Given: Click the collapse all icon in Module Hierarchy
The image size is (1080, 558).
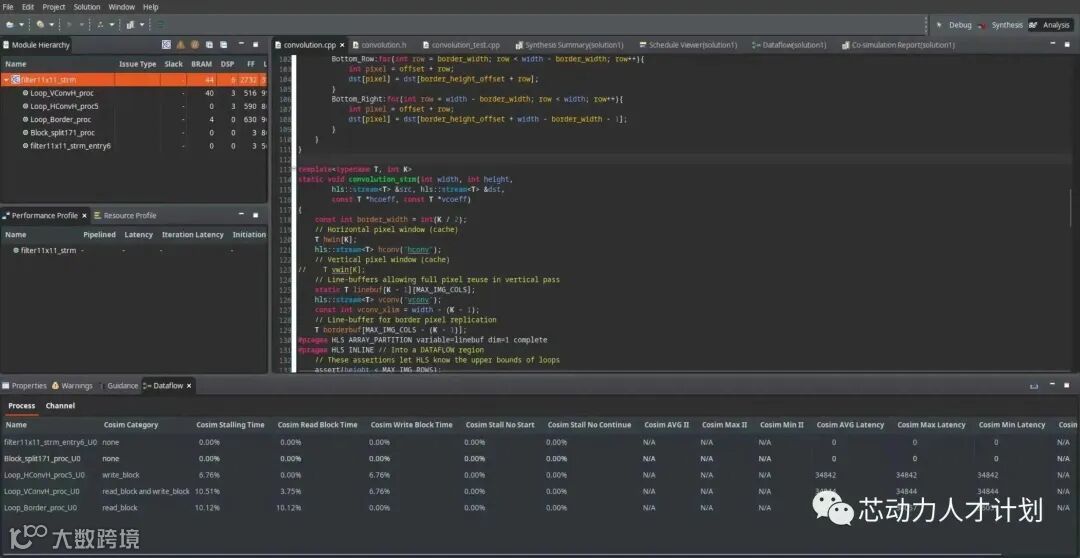Looking at the screenshot, I should pyautogui.click(x=223, y=45).
